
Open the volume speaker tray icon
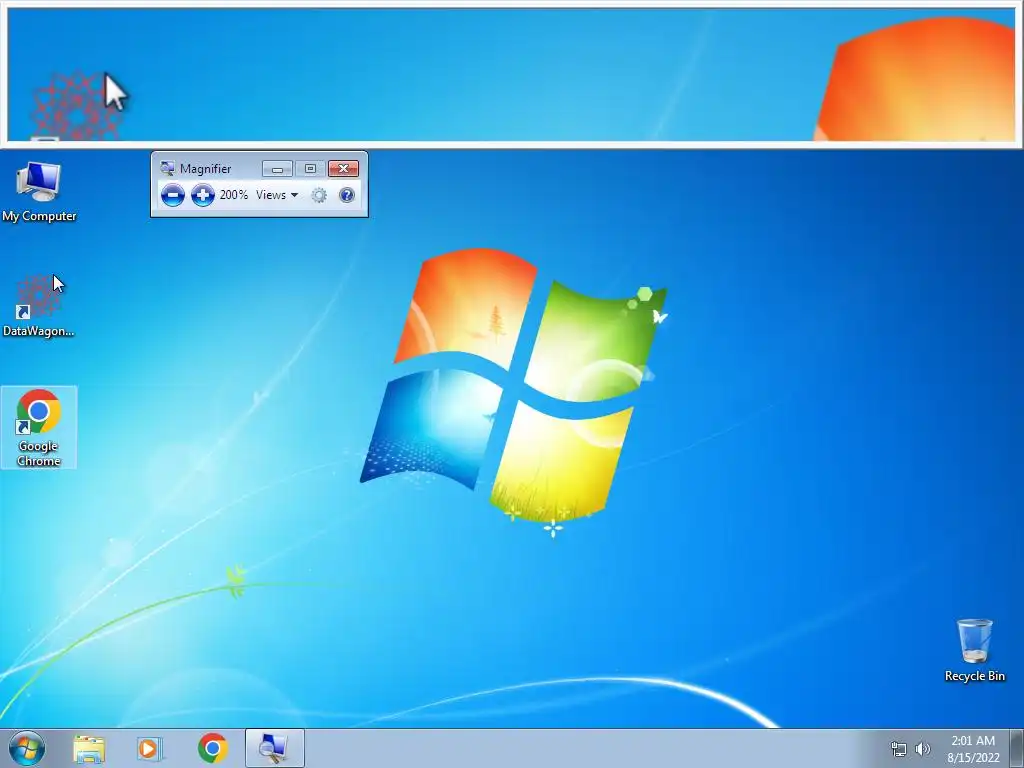pos(922,749)
